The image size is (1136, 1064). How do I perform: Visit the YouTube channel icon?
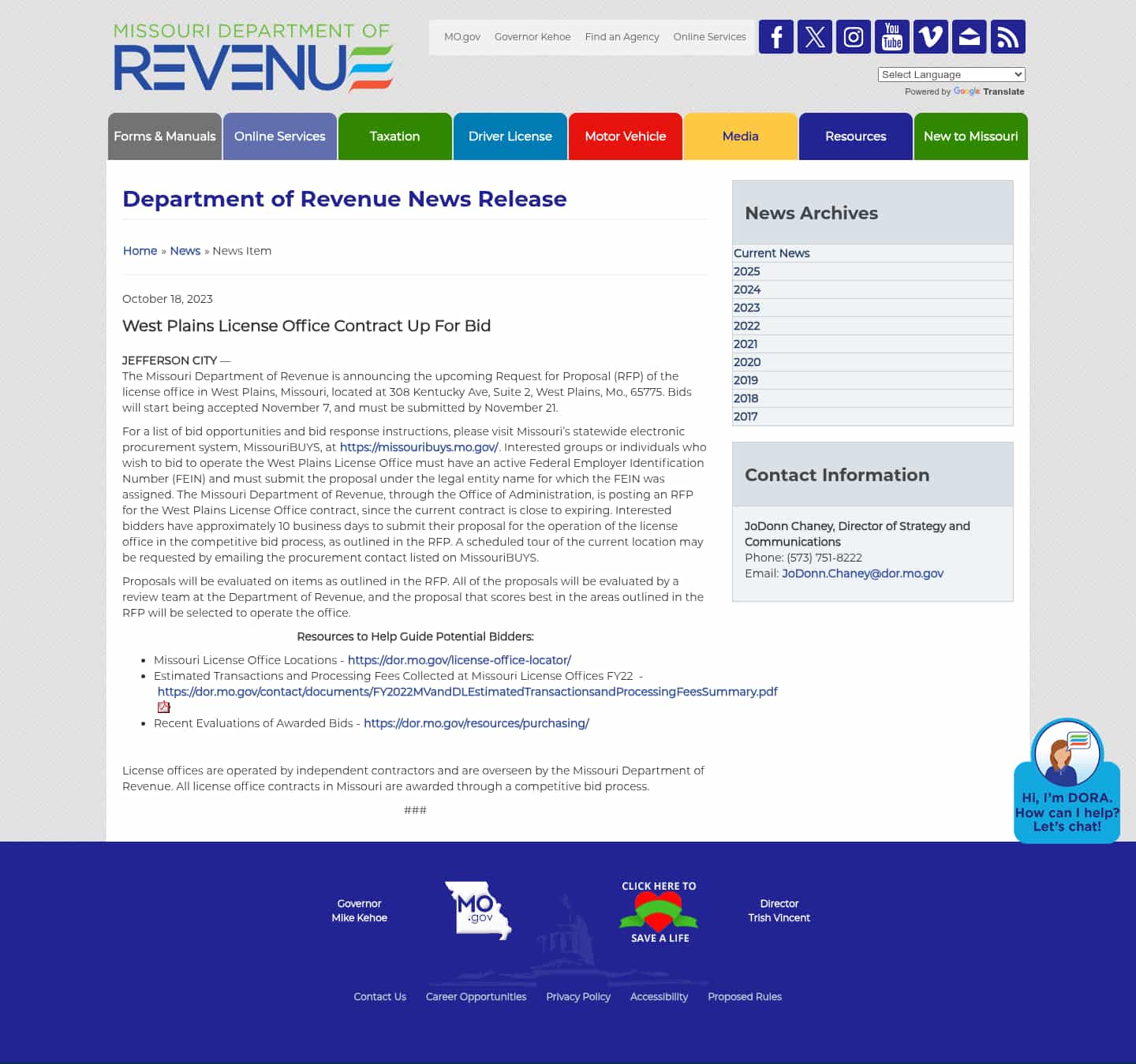click(x=892, y=36)
